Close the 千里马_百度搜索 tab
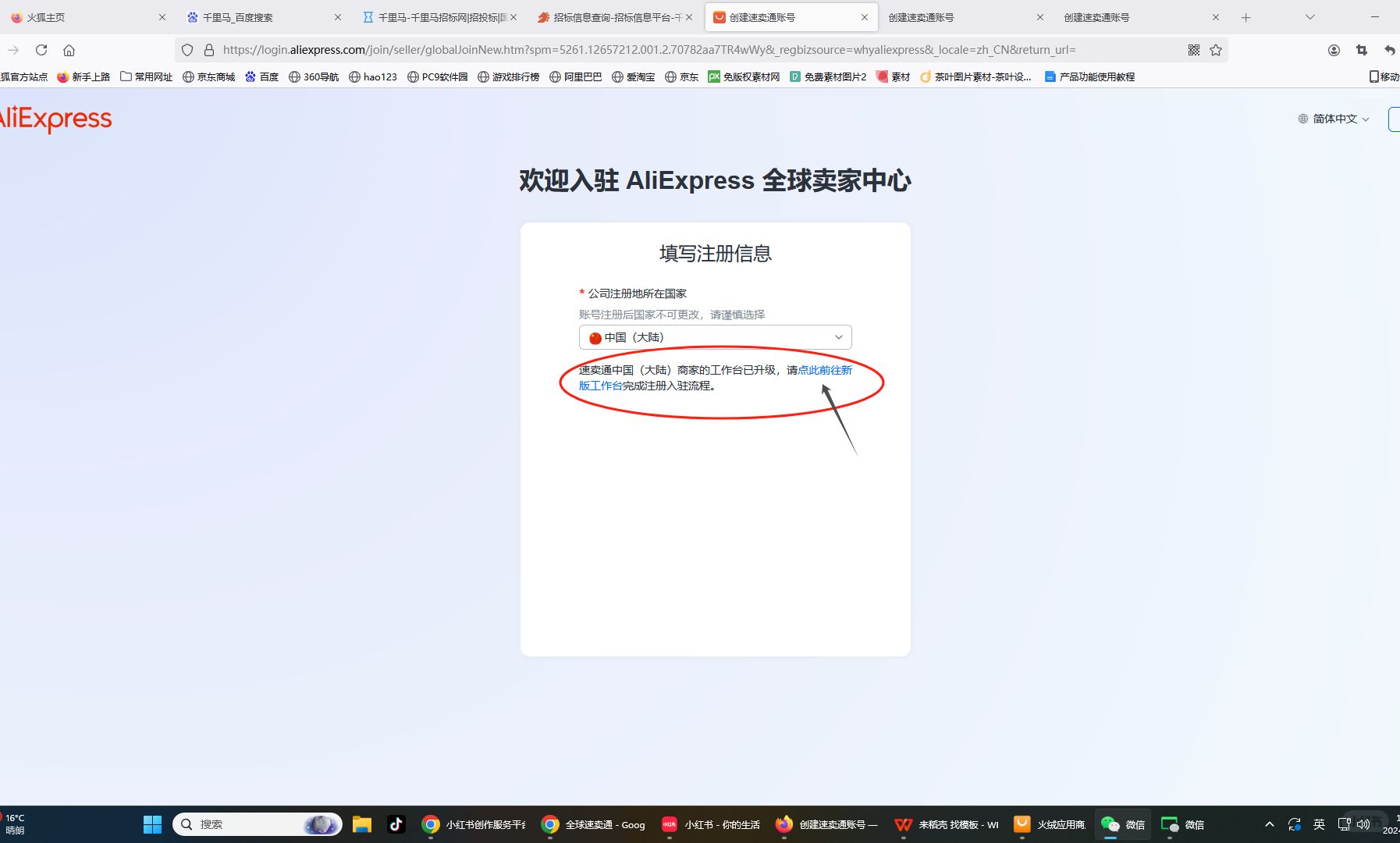 [x=338, y=17]
